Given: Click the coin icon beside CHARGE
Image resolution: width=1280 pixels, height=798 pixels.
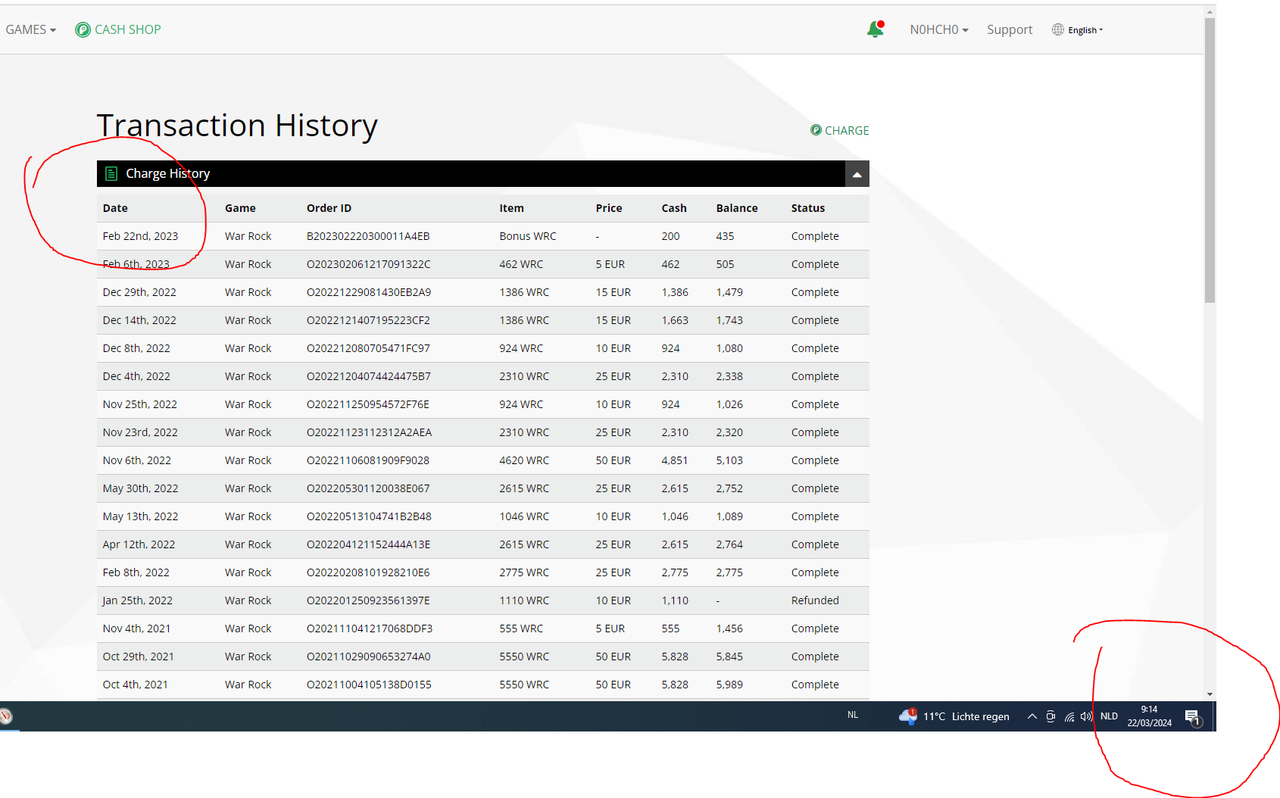Looking at the screenshot, I should (816, 130).
